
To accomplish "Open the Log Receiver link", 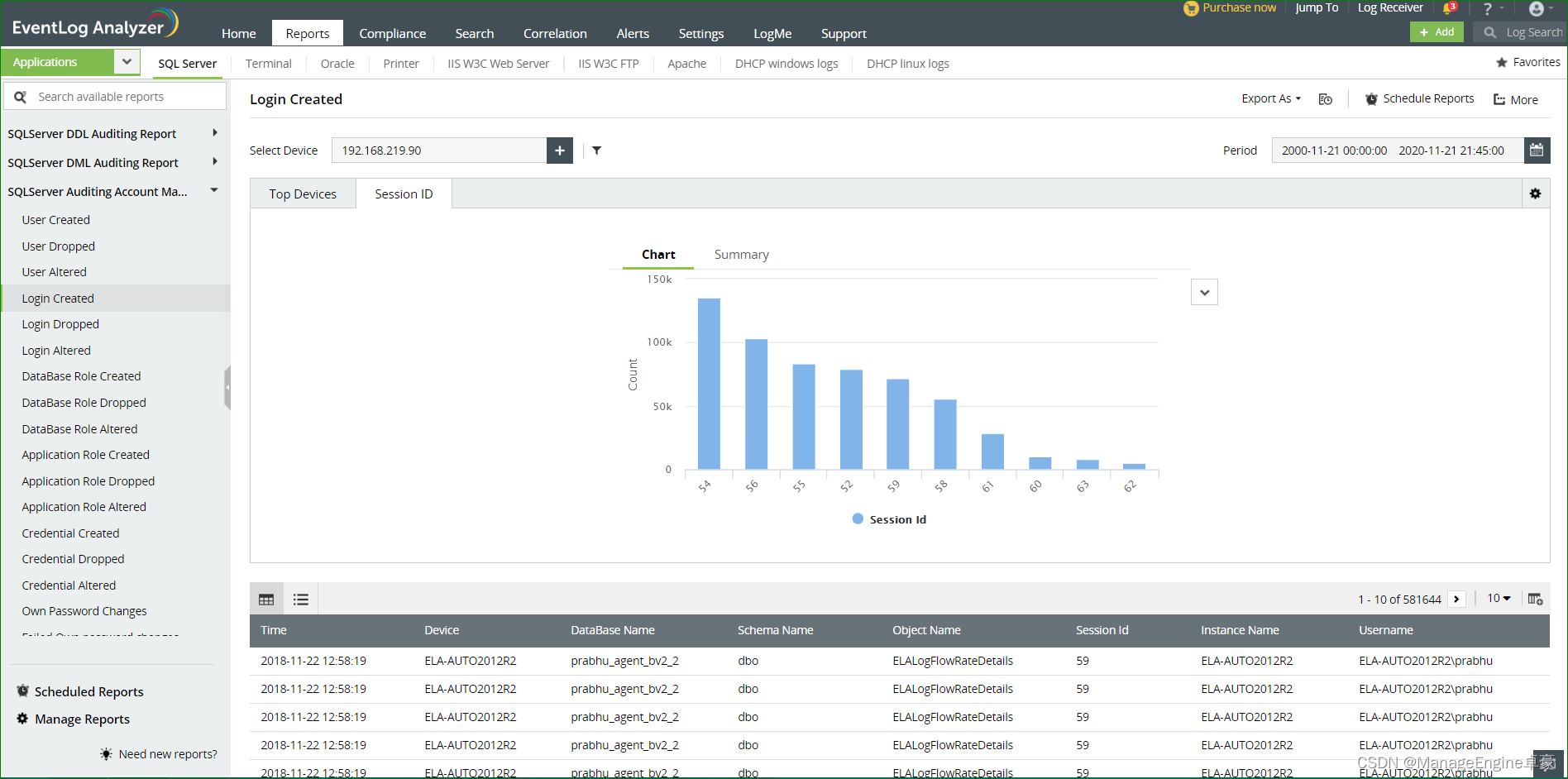I will (x=1390, y=8).
